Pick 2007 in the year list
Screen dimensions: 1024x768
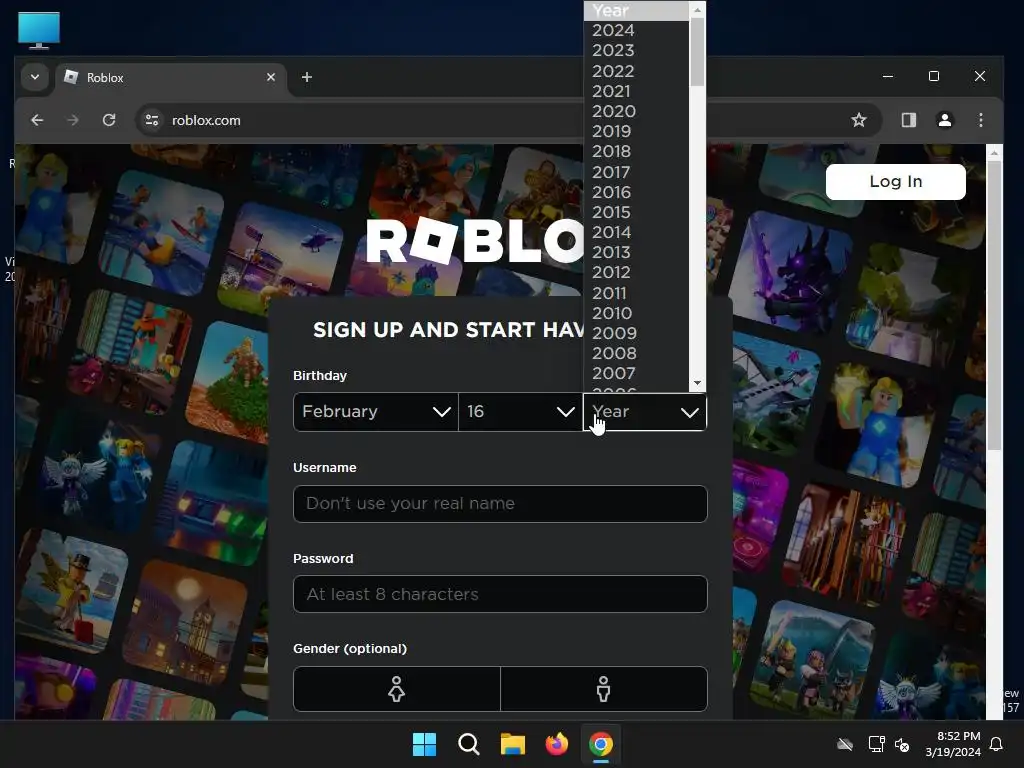coord(635,374)
